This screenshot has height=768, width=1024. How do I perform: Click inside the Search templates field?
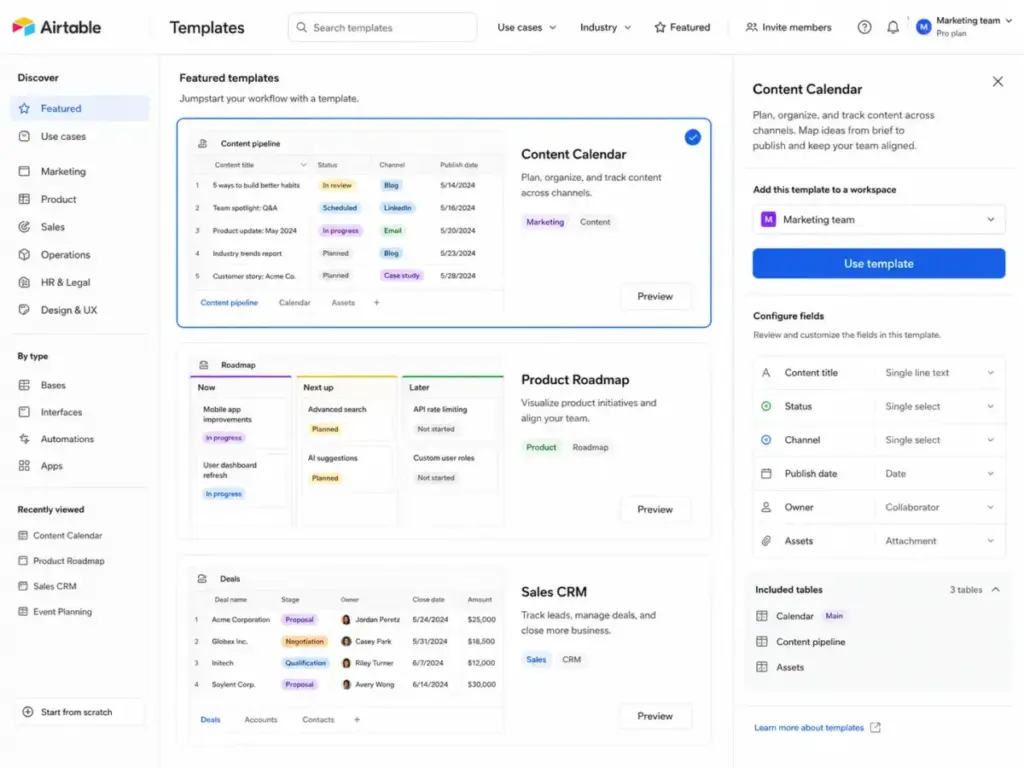[383, 27]
